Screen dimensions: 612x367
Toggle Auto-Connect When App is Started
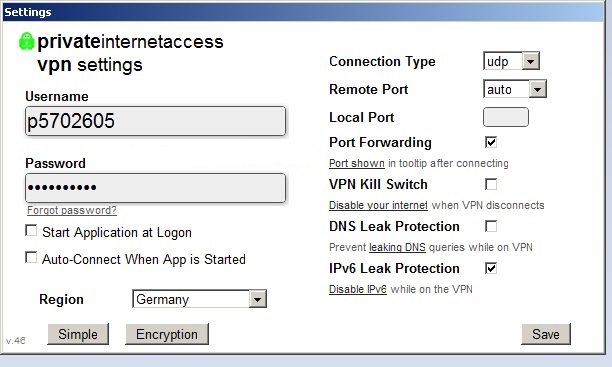31,257
